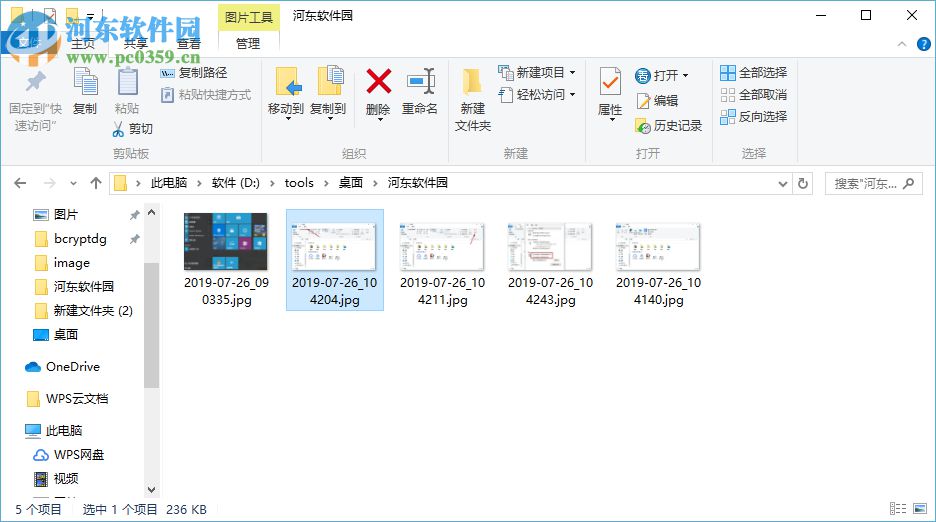Open the Manage tab under Picture Tools

coord(248,44)
